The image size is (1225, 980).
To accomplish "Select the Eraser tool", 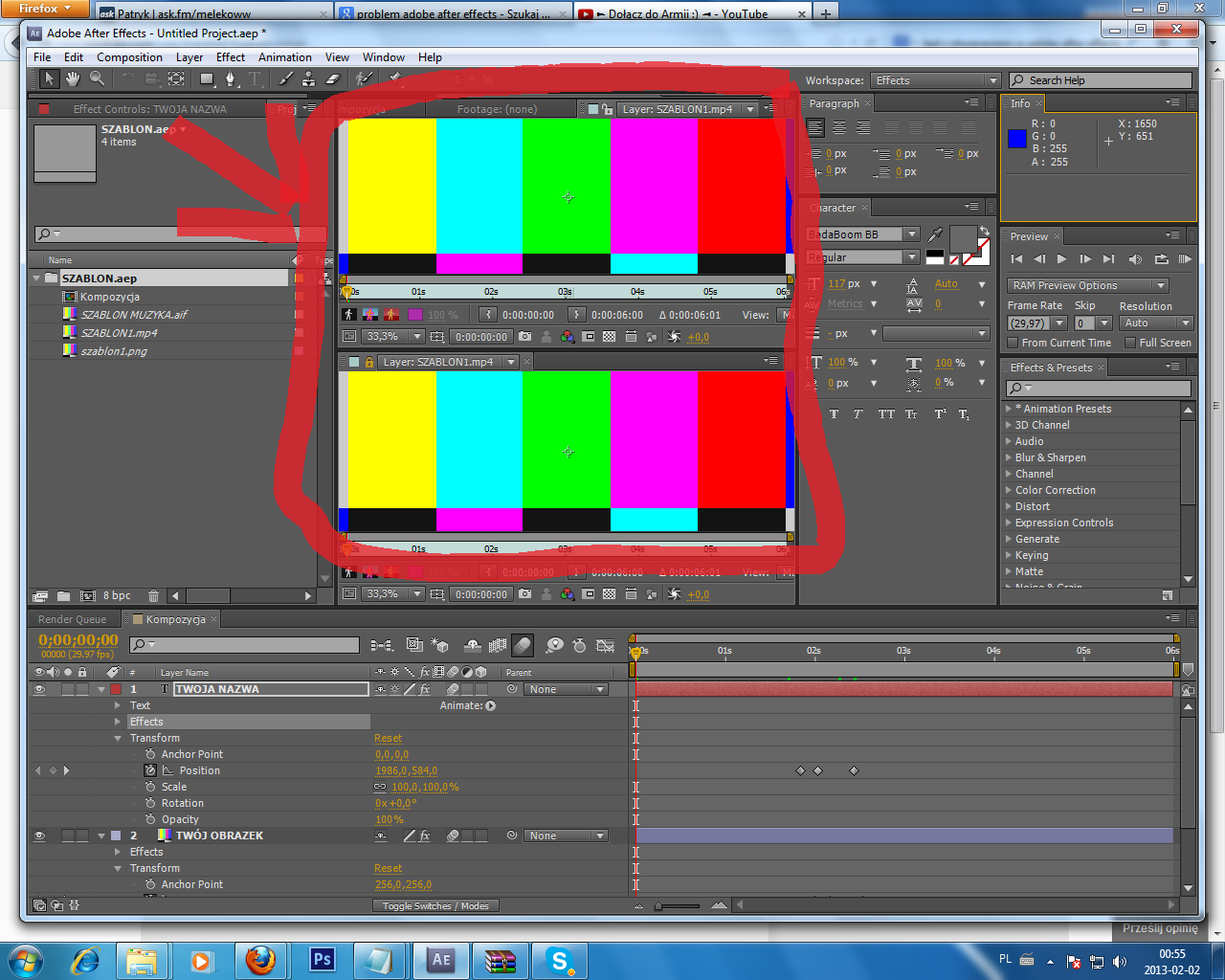I will (332, 78).
